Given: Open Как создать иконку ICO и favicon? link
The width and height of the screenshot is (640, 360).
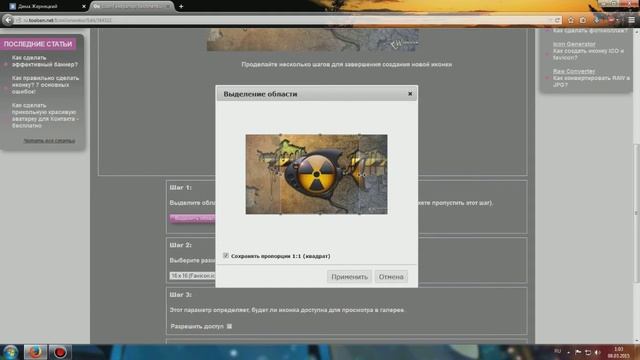Looking at the screenshot, I should coord(588,54).
